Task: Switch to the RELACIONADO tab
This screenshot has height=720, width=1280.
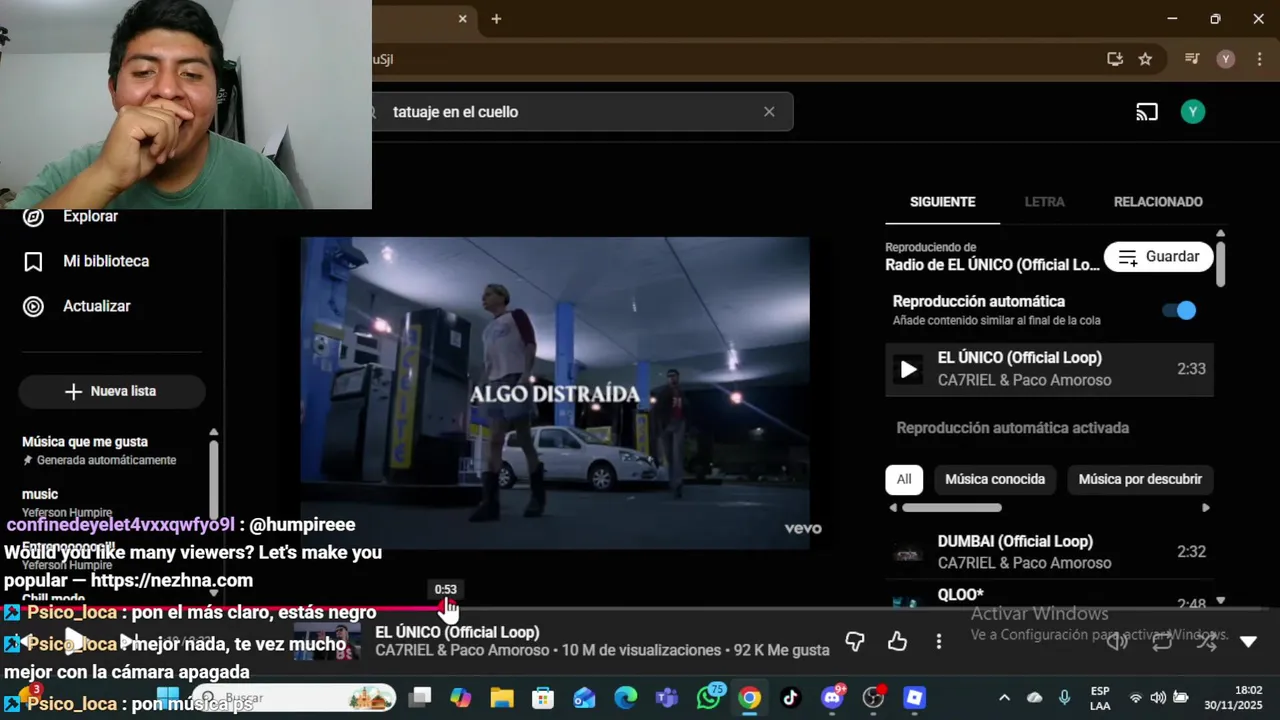Action: [1158, 202]
